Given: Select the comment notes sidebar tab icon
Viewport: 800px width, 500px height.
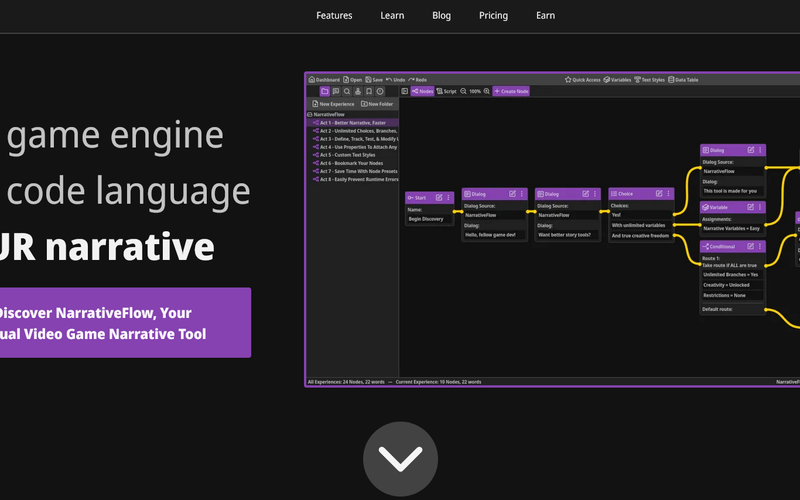Looking at the screenshot, I should [x=336, y=91].
